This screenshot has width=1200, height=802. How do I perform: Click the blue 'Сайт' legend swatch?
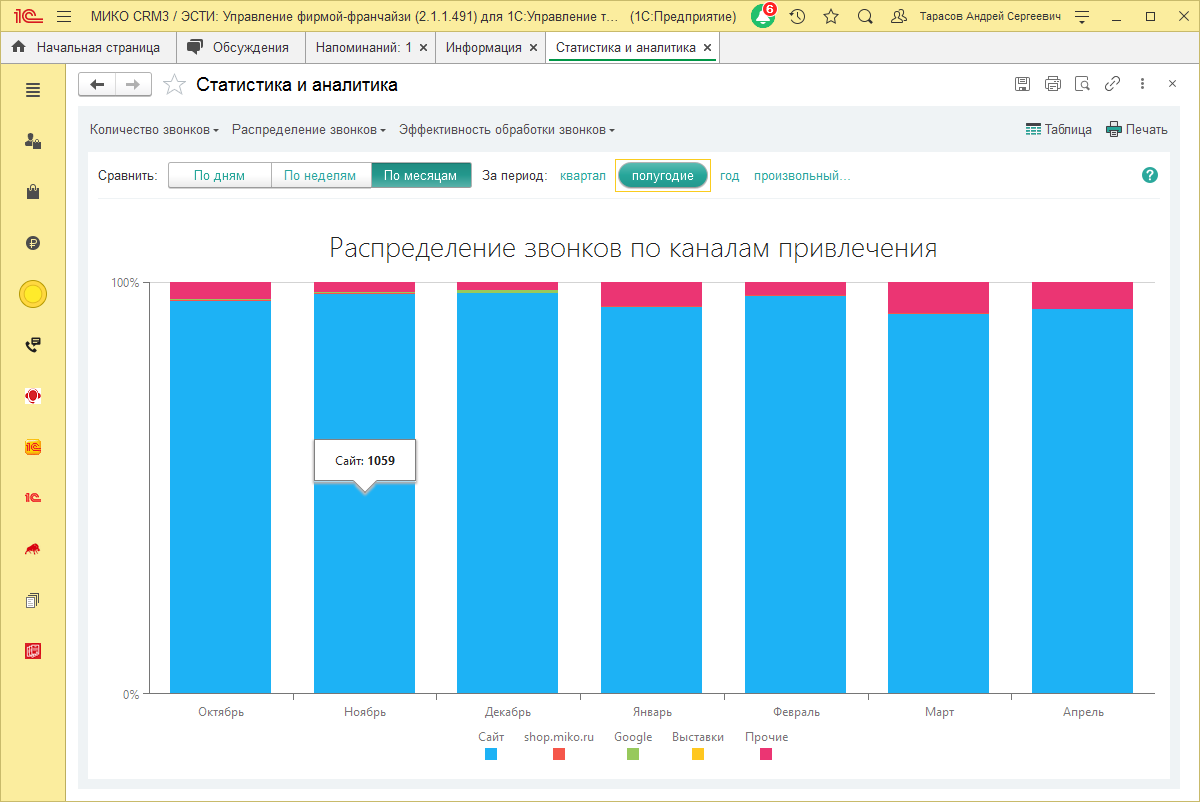pos(491,754)
